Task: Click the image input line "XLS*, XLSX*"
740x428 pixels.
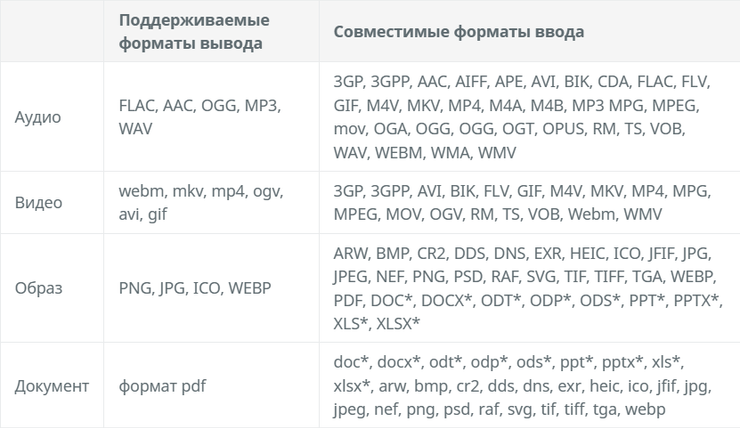Action: point(377,325)
